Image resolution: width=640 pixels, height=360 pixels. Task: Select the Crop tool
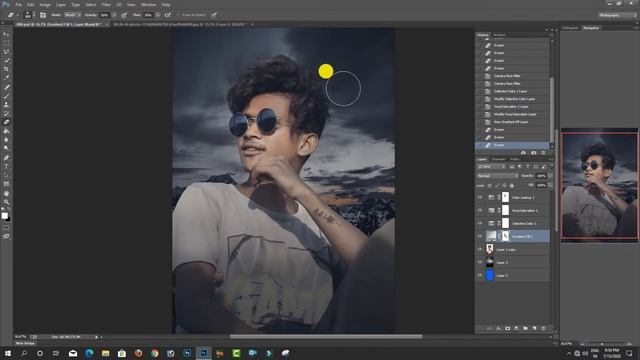(6, 69)
